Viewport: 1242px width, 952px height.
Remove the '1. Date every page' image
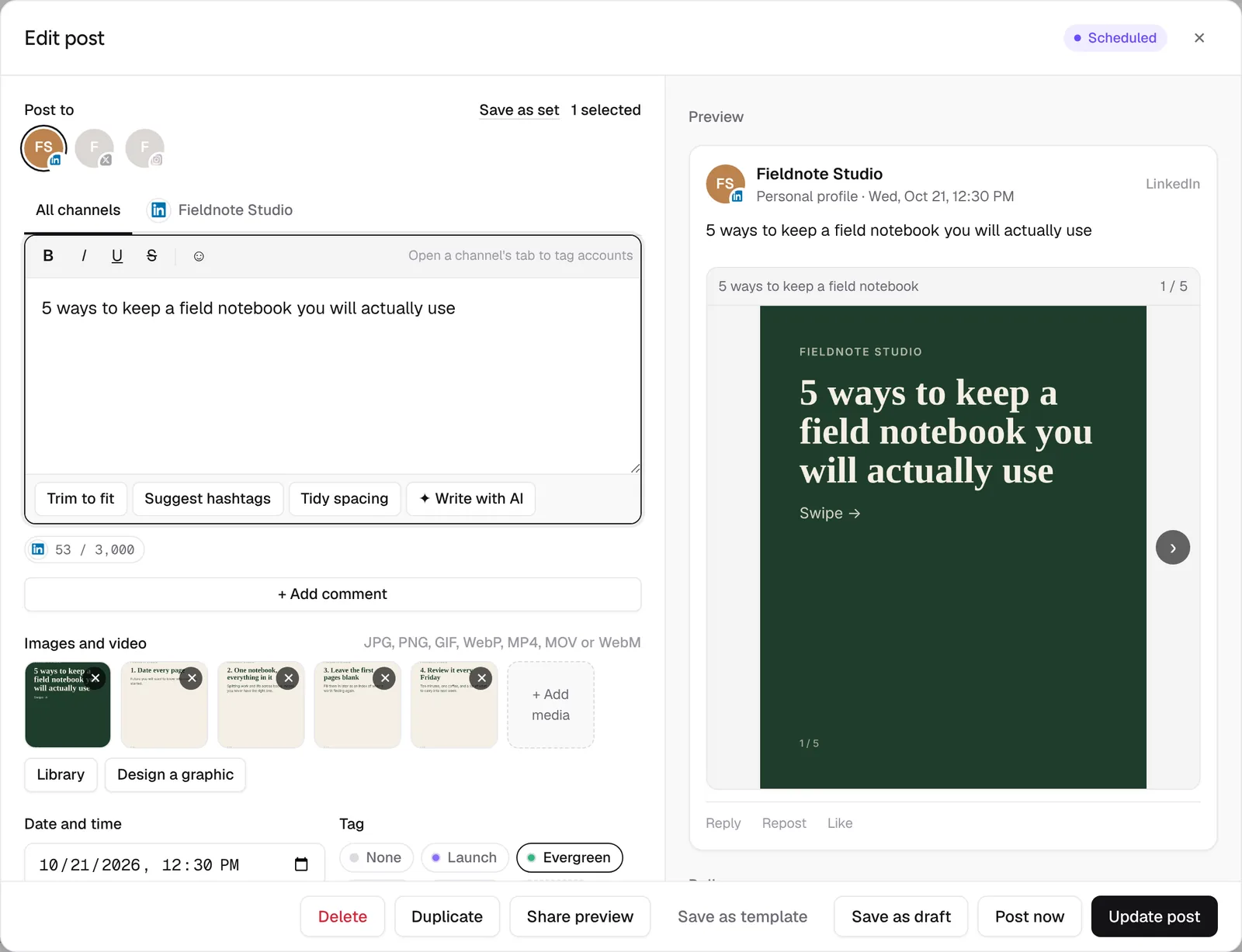pyautogui.click(x=192, y=678)
